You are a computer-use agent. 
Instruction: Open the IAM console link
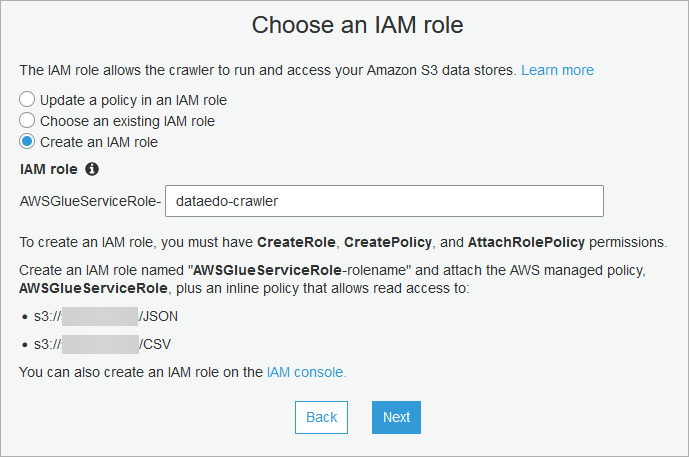click(306, 372)
